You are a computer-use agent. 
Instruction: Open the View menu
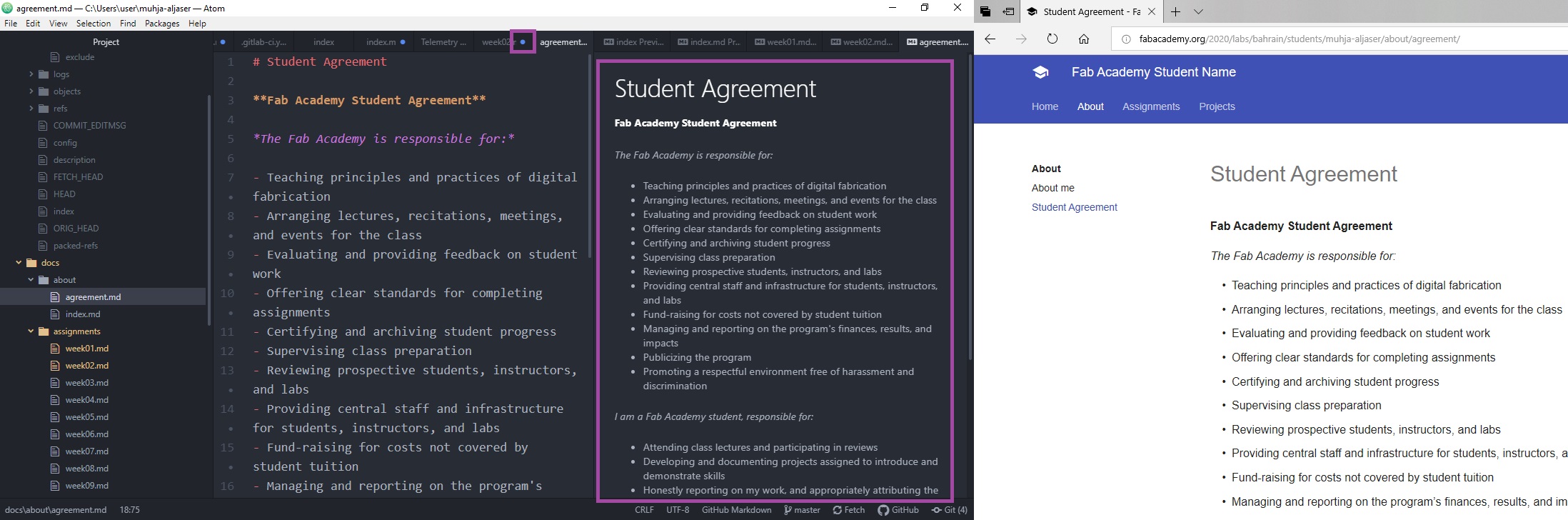(x=59, y=24)
